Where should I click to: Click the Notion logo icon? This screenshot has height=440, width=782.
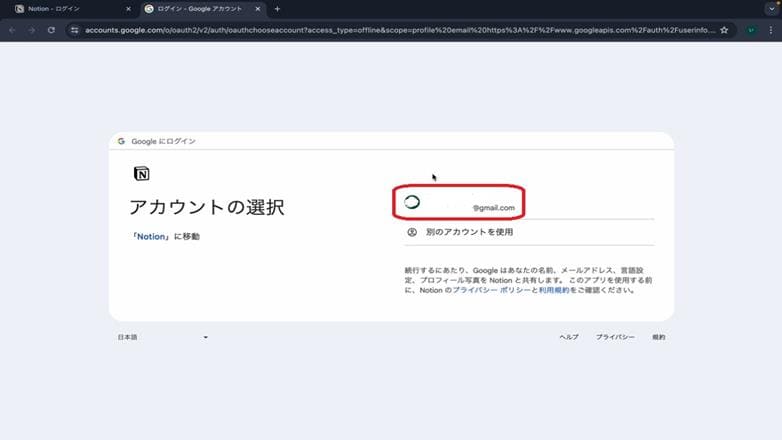(142, 174)
